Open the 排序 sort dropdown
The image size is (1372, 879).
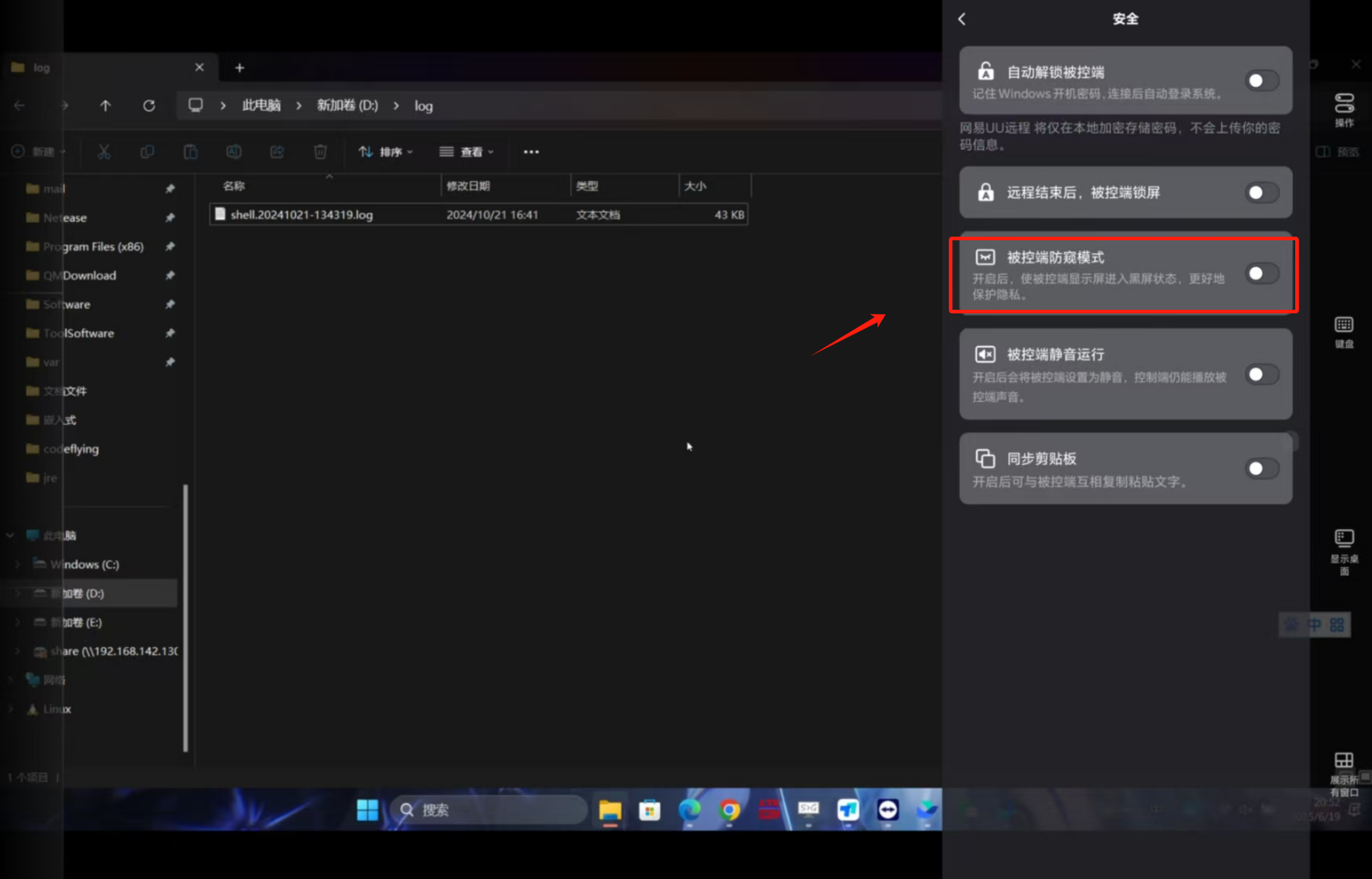[x=386, y=152]
